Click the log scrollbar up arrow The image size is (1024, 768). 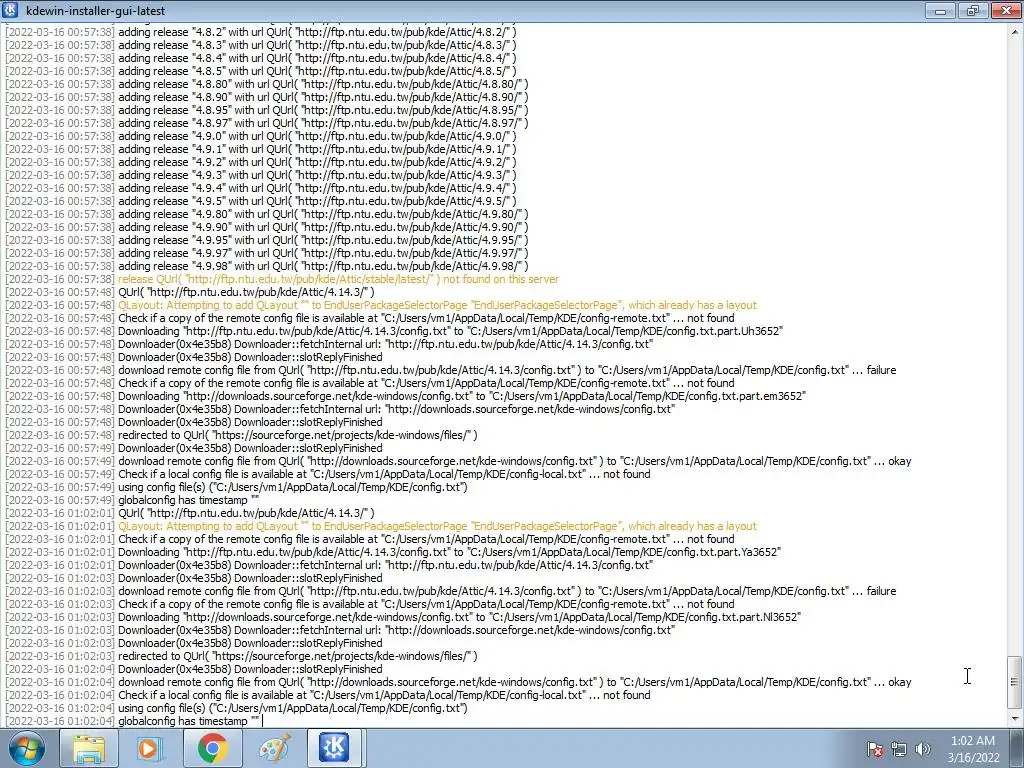[1015, 31]
